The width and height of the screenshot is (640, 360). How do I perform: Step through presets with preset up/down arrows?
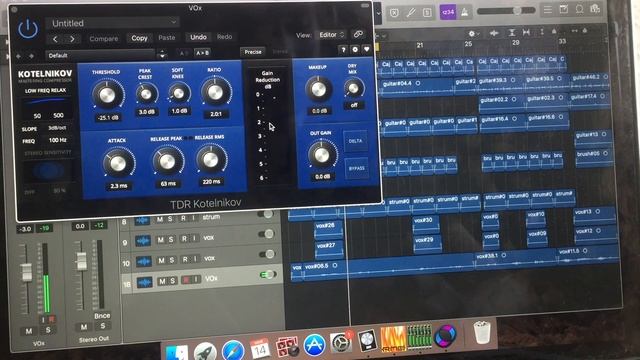162,54
